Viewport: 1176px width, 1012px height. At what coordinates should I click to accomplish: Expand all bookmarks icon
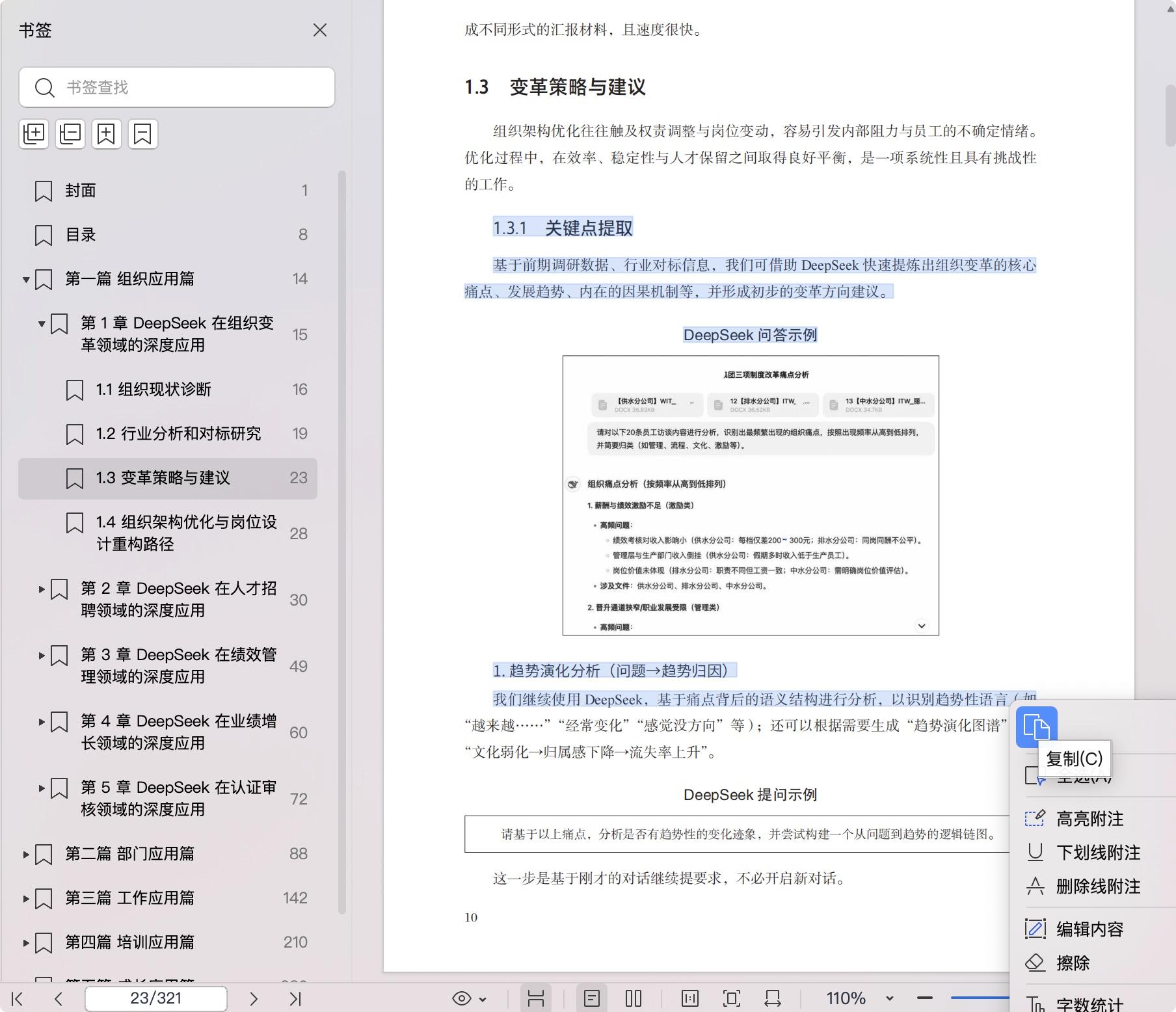pyautogui.click(x=34, y=134)
